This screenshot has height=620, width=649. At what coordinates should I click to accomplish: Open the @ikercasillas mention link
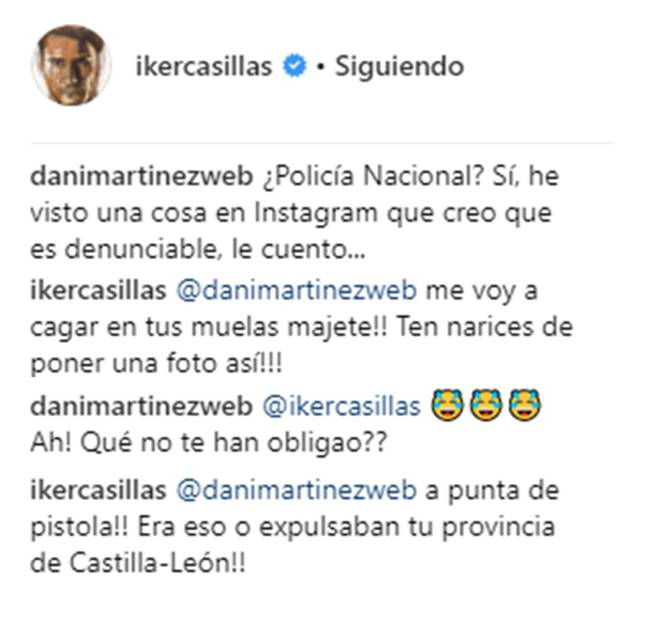pos(341,407)
